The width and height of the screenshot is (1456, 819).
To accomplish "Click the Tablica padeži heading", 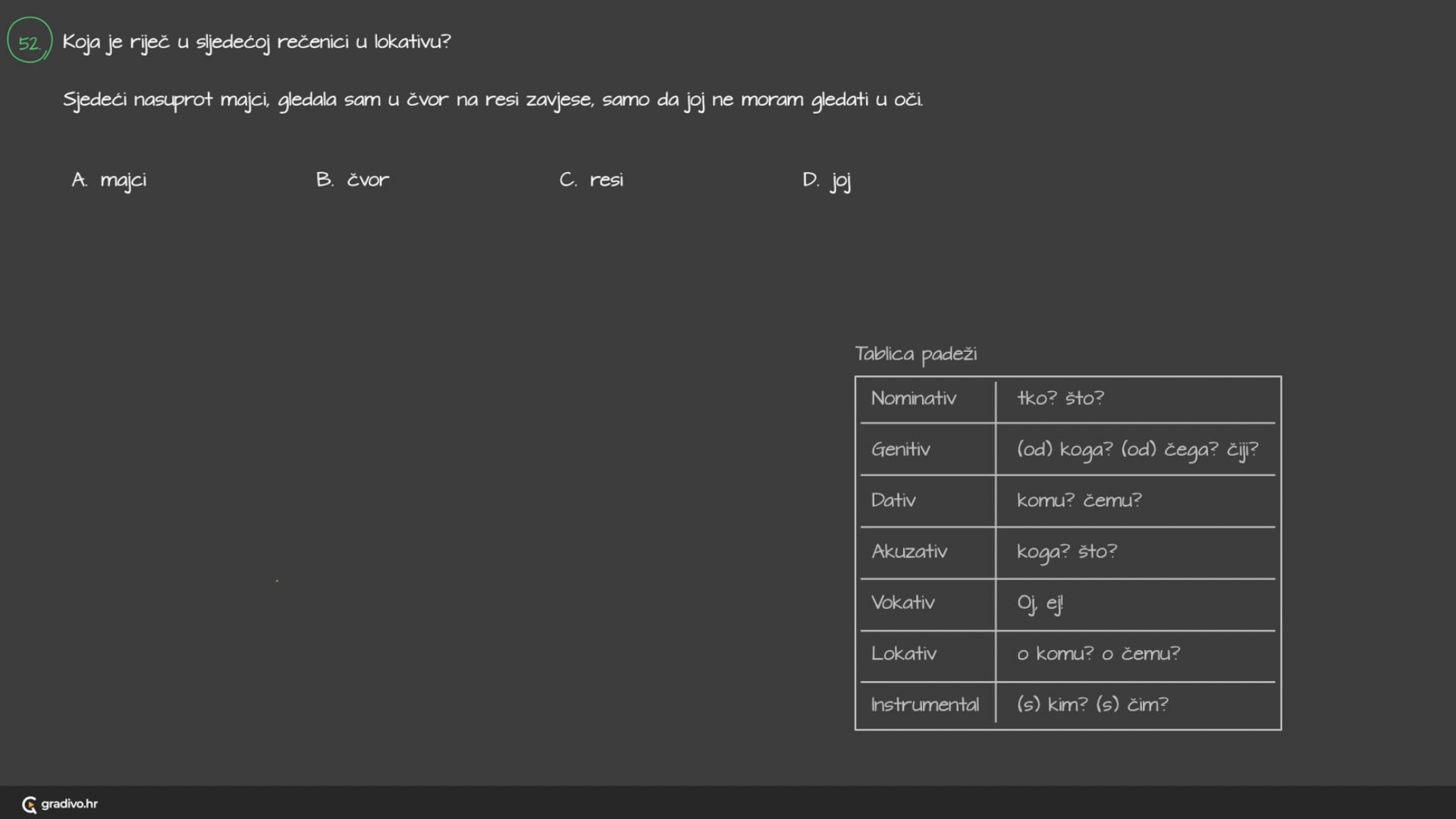I will tap(916, 354).
